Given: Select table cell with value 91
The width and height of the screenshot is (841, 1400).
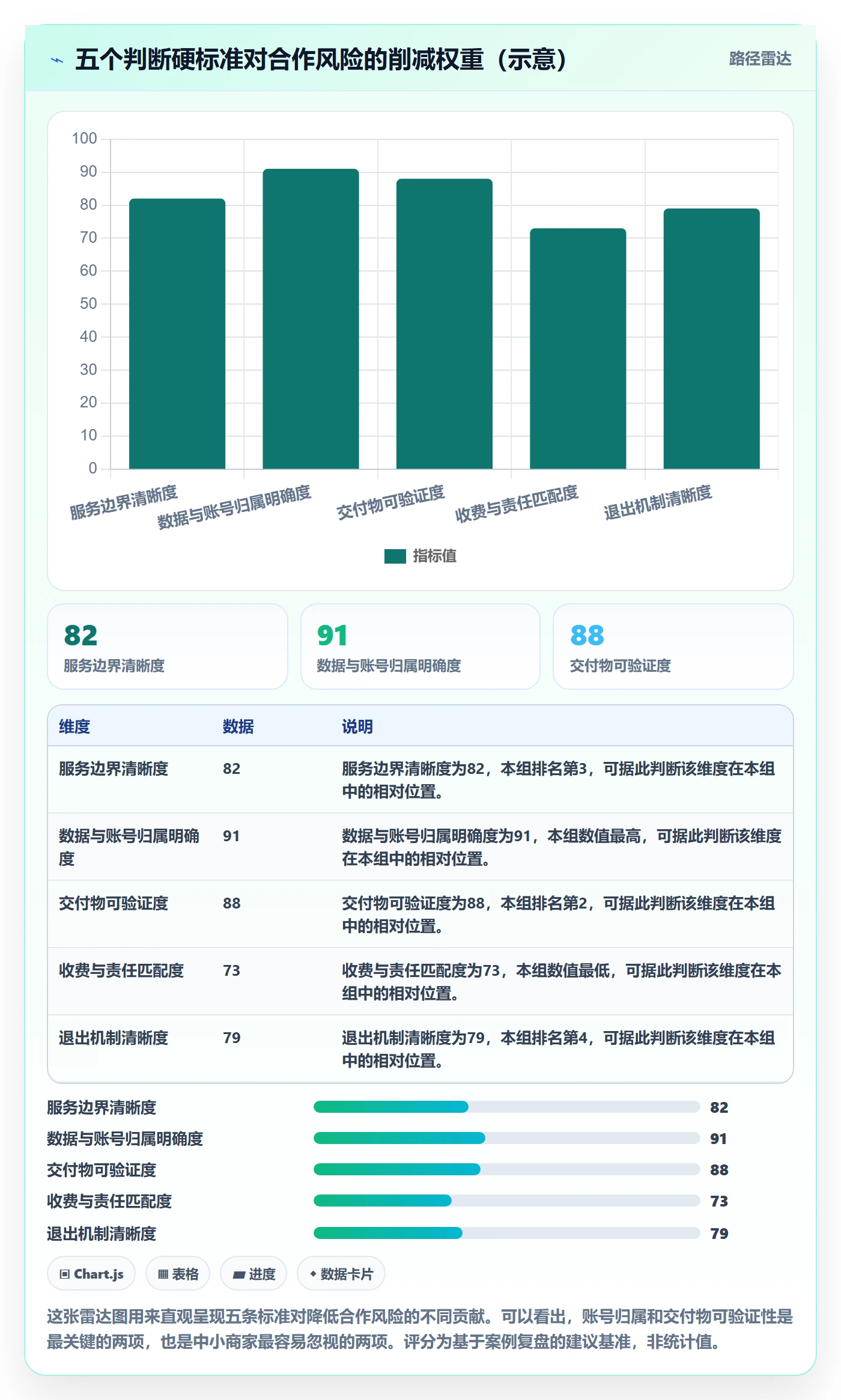Looking at the screenshot, I should pyautogui.click(x=231, y=836).
